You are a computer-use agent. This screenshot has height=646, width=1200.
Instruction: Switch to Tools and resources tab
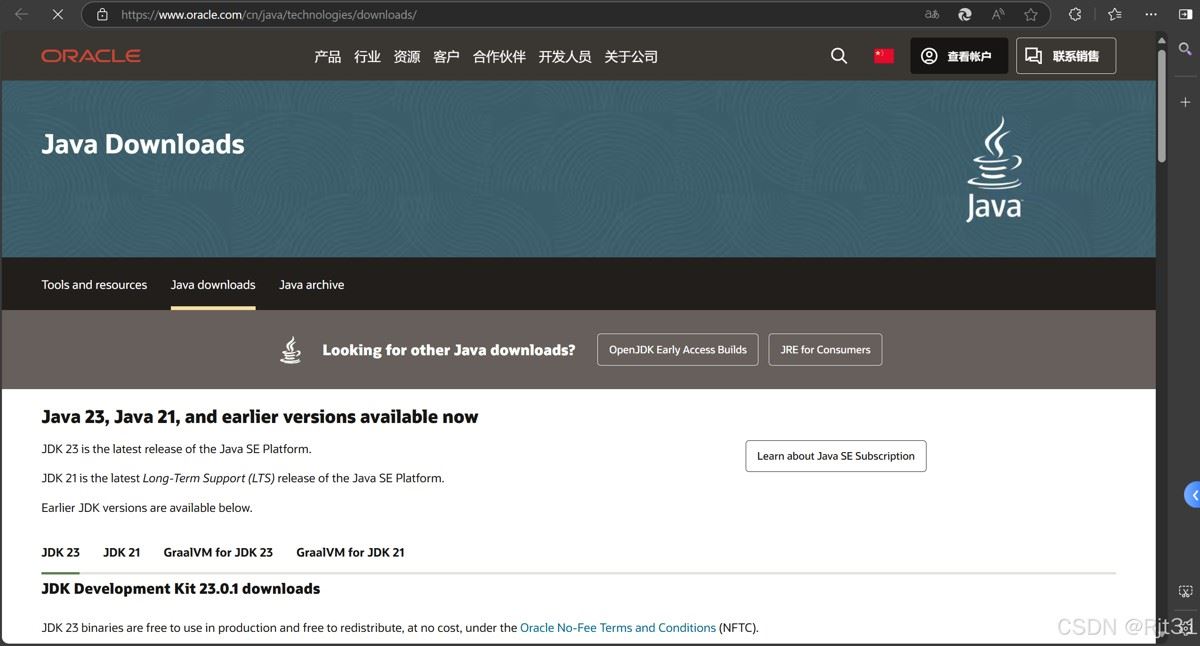point(94,285)
